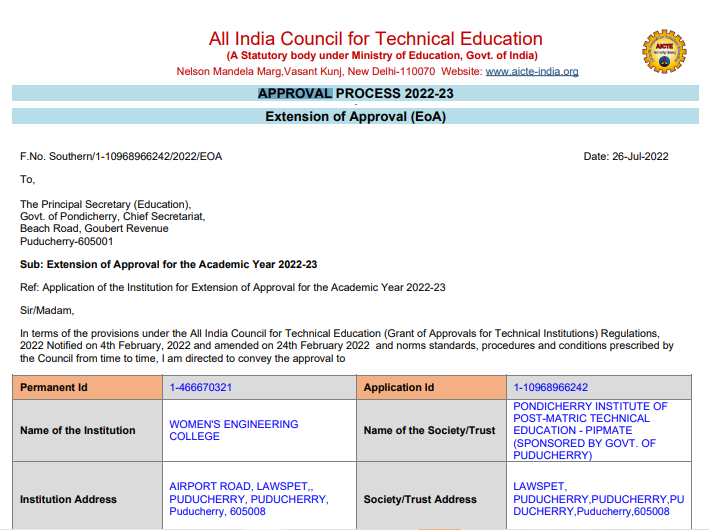Select the 'Puducherry-605001' line
Image resolution: width=709 pixels, height=530 pixels.
(x=66, y=241)
